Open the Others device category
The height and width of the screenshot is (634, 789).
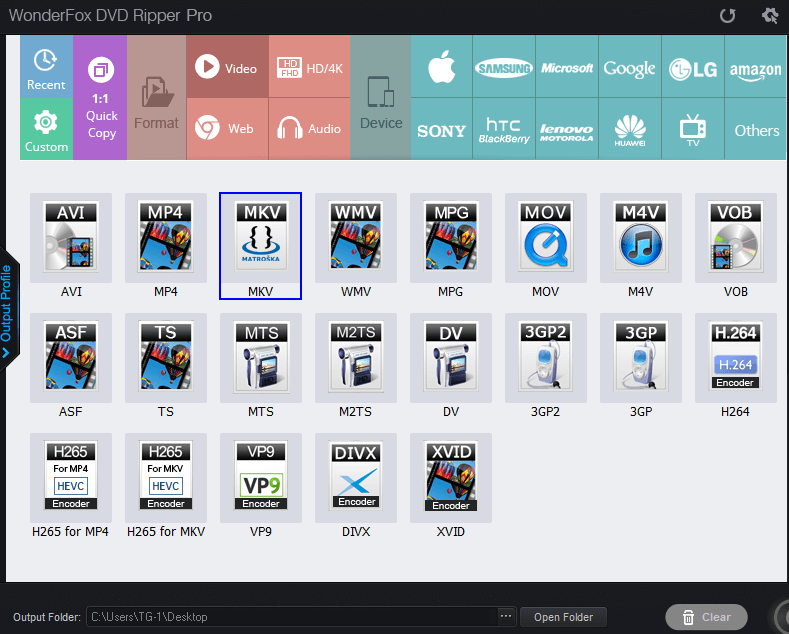(756, 129)
